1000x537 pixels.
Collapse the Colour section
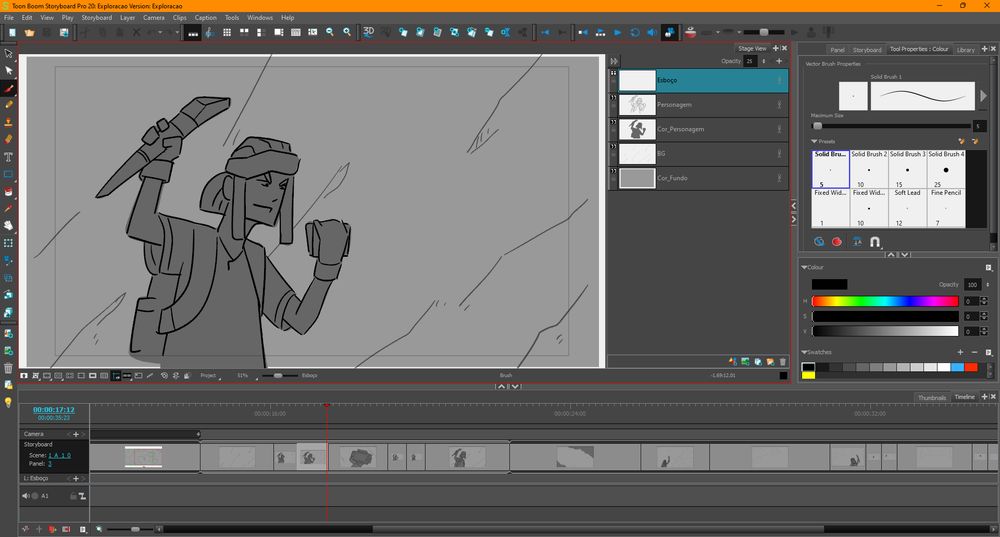point(803,267)
